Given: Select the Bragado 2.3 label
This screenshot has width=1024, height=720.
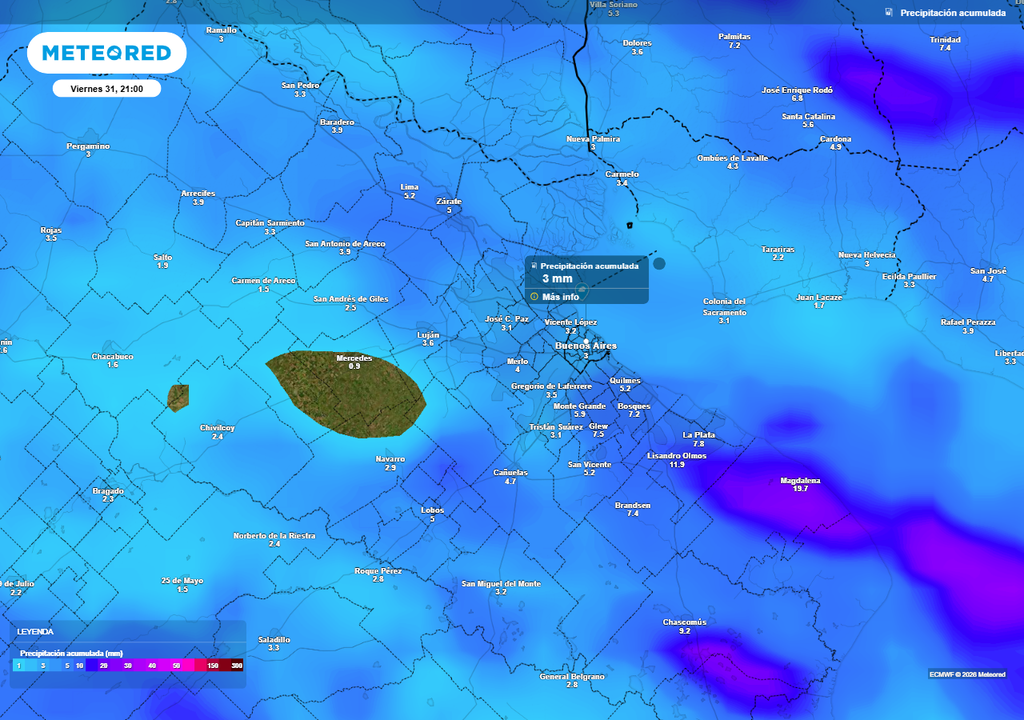Looking at the screenshot, I should pyautogui.click(x=108, y=495).
